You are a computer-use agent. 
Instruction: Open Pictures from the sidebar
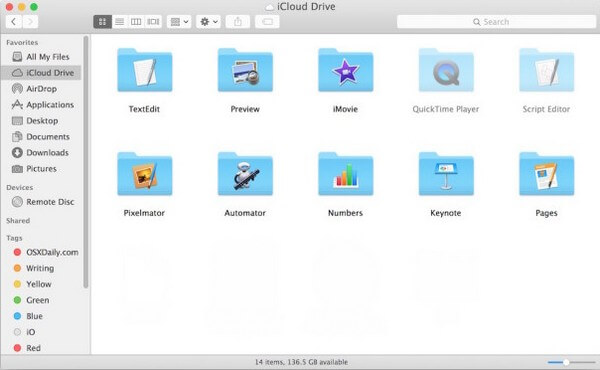(41, 169)
